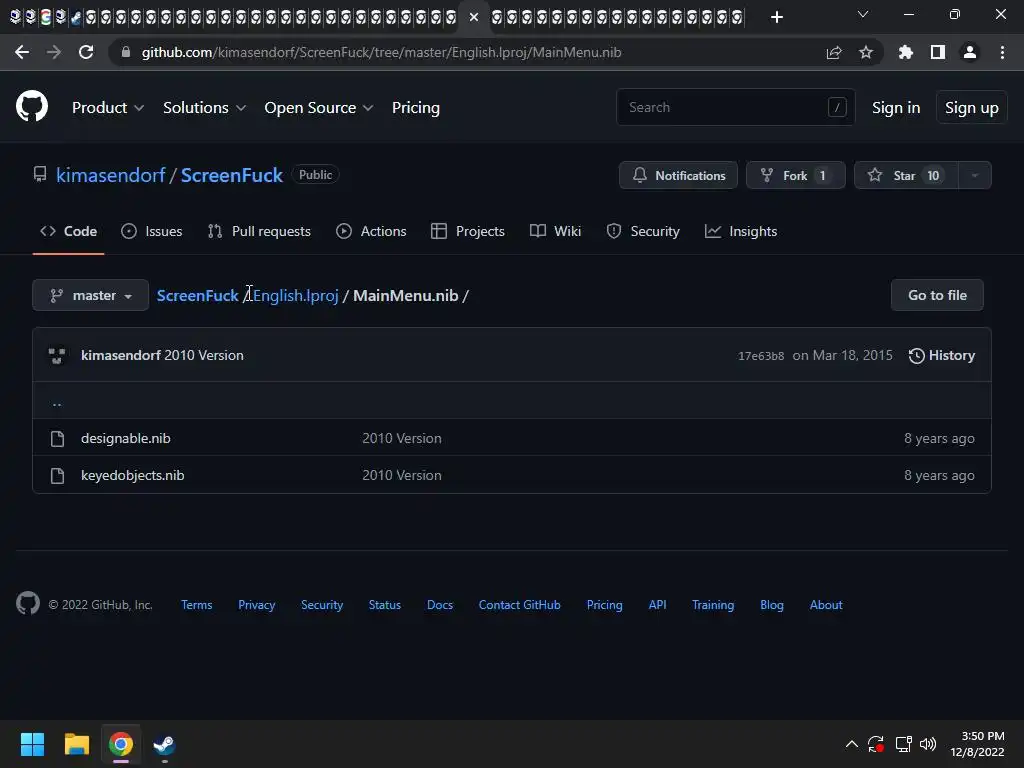
Task: Open File Explorer from the taskbar
Action: [76, 744]
